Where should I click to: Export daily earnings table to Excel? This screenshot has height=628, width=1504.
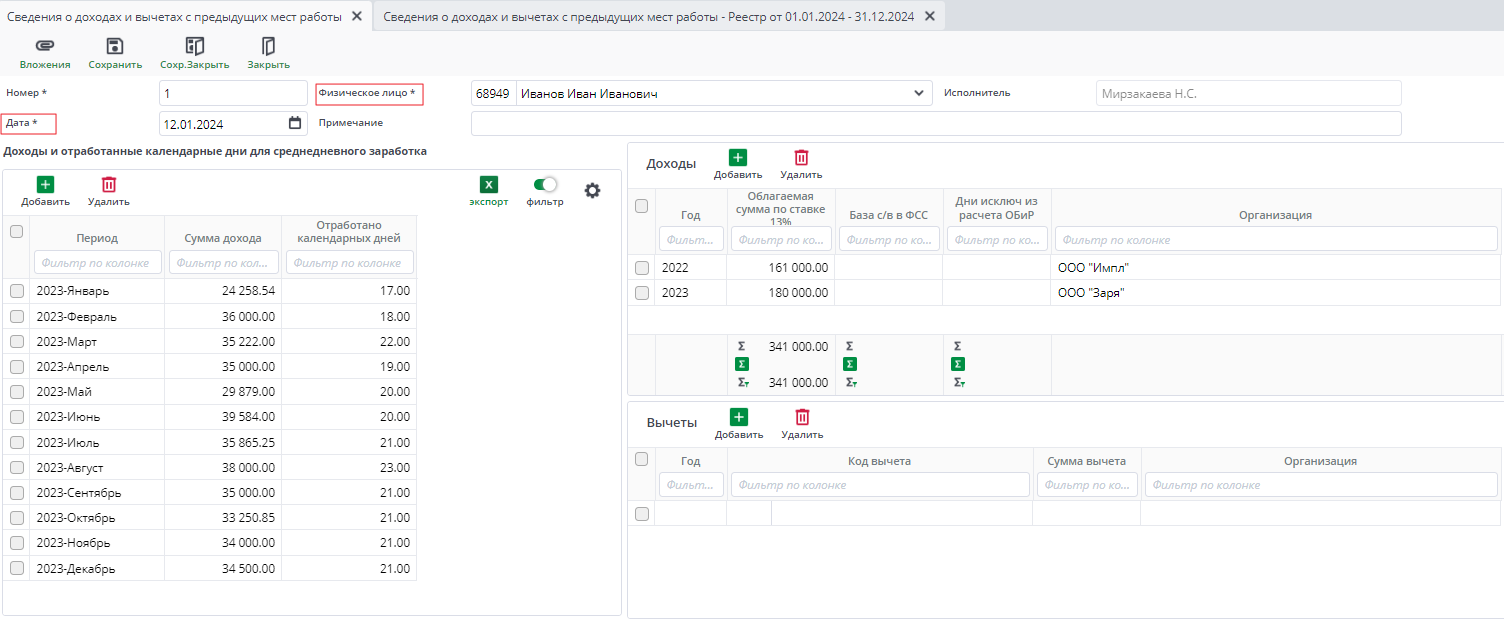[489, 185]
